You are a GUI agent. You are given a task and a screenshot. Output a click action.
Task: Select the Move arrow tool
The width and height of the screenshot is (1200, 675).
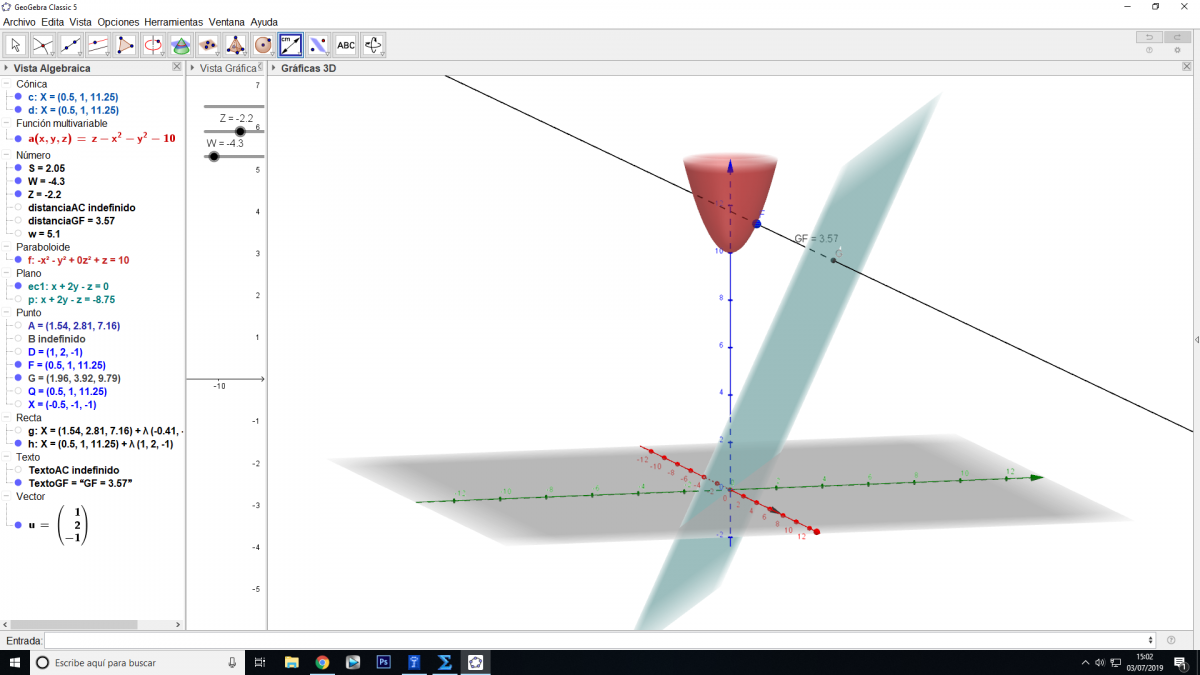pyautogui.click(x=16, y=44)
